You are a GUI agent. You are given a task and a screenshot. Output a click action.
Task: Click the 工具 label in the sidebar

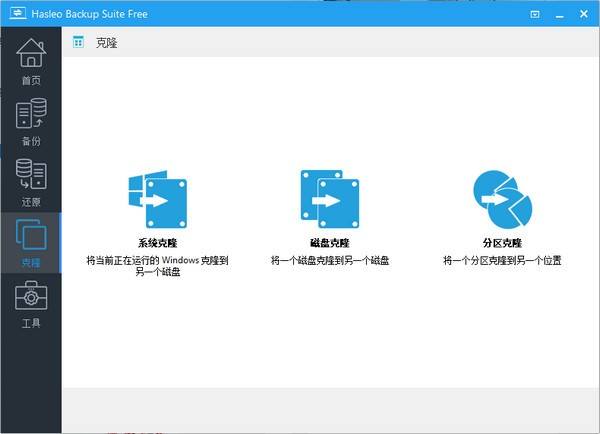[x=31, y=323]
